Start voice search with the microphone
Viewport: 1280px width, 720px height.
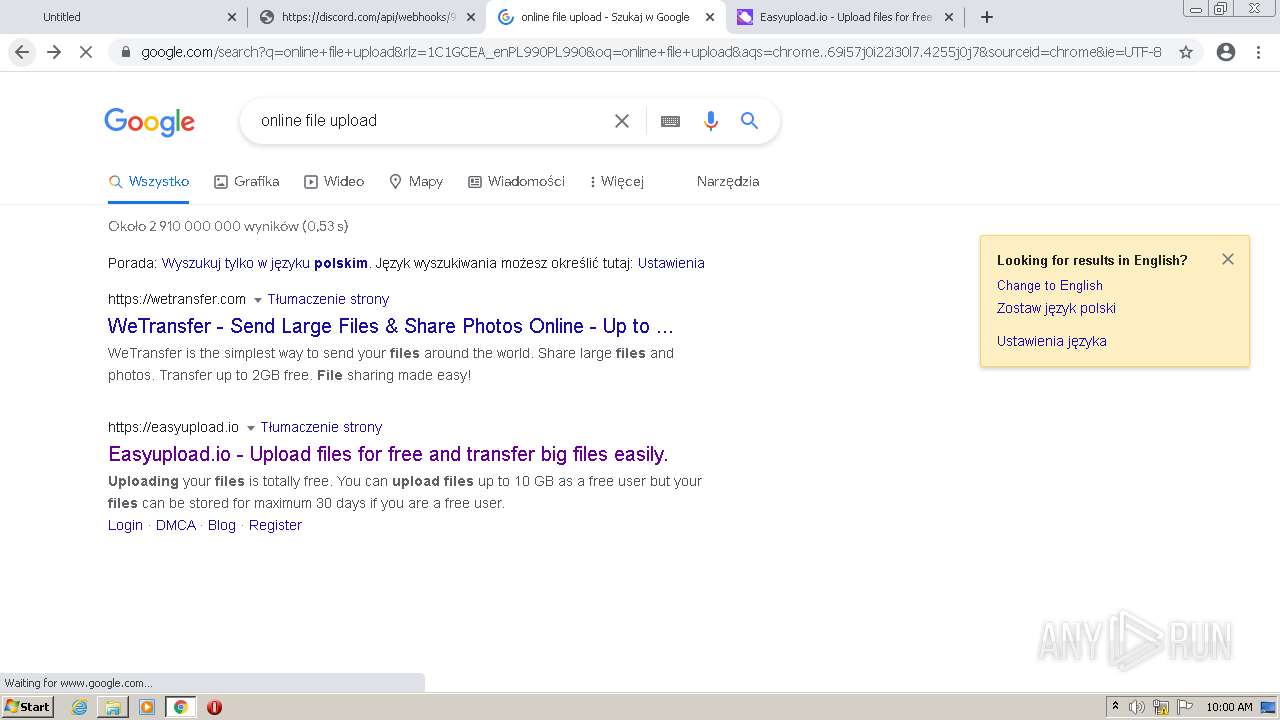coord(711,121)
